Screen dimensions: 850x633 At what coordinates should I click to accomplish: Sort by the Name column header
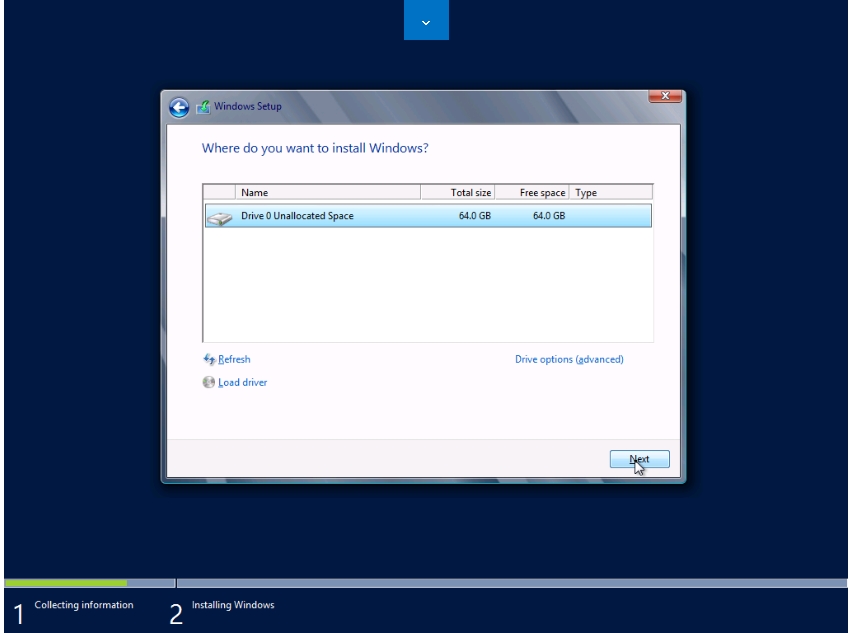click(x=328, y=192)
